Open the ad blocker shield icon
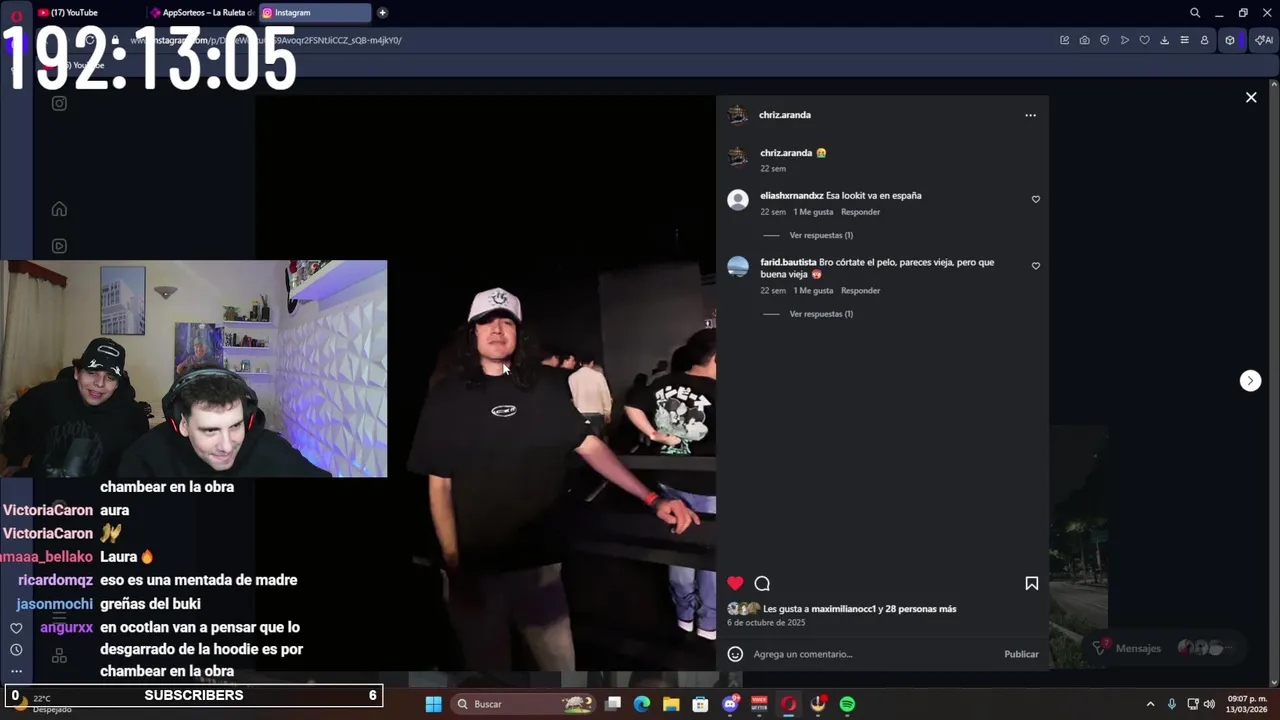This screenshot has width=1280, height=720. tap(1104, 40)
